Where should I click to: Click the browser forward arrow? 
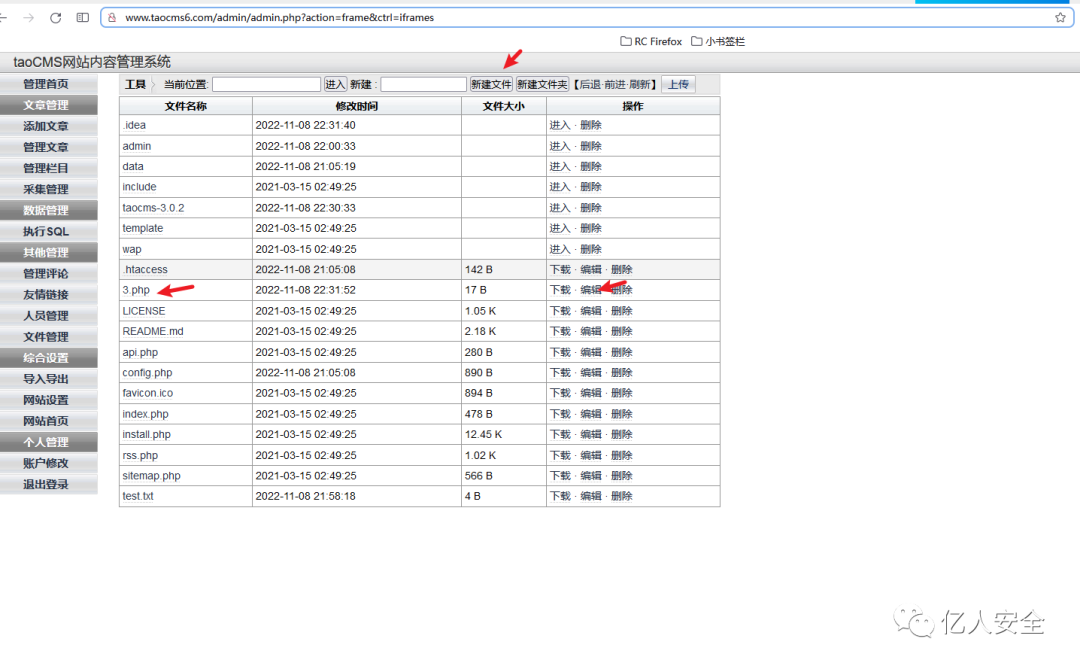[27, 17]
